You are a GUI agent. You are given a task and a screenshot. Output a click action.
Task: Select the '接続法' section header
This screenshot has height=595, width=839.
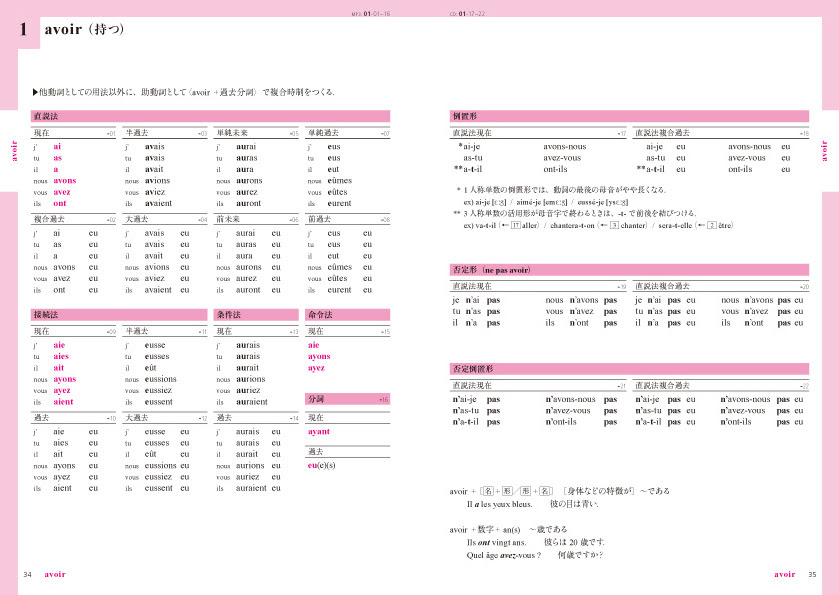pos(119,315)
